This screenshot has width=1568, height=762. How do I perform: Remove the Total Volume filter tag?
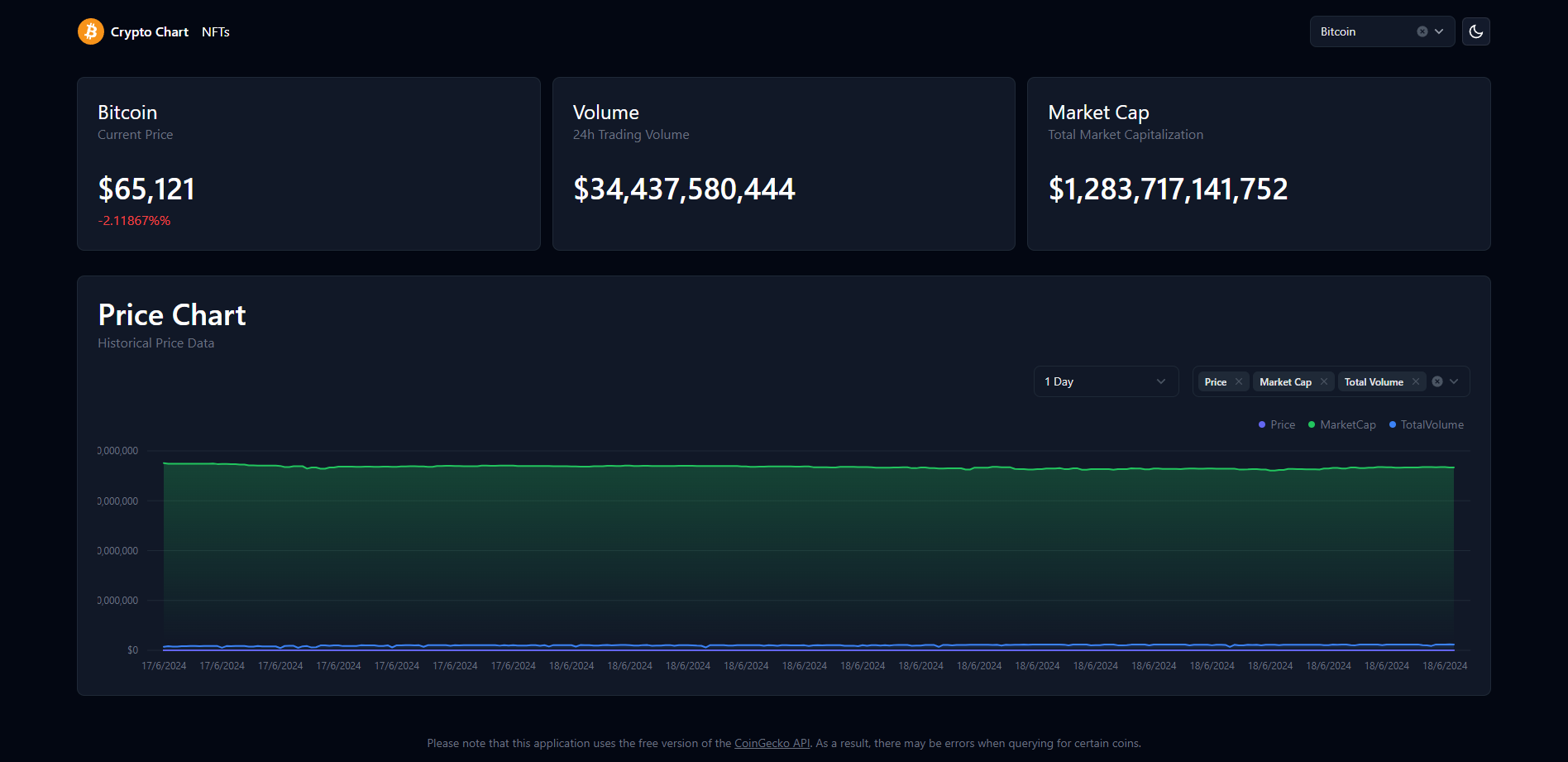[x=1416, y=381]
